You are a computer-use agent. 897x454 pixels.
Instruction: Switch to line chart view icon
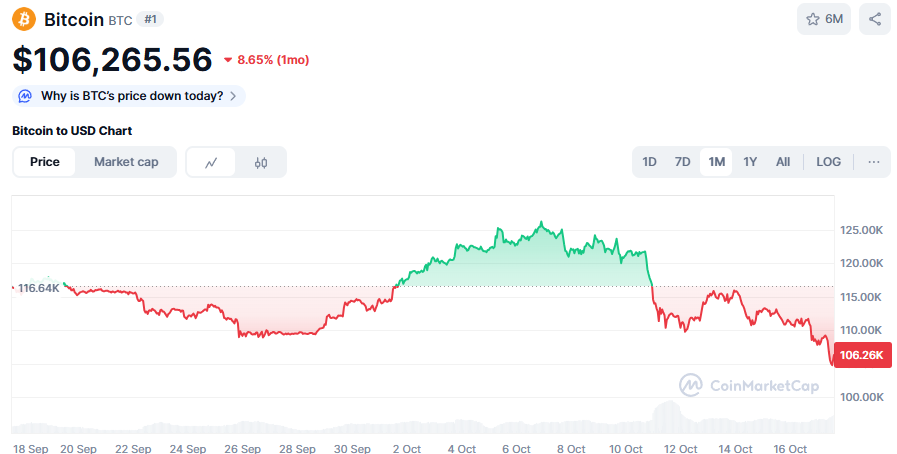(x=211, y=162)
